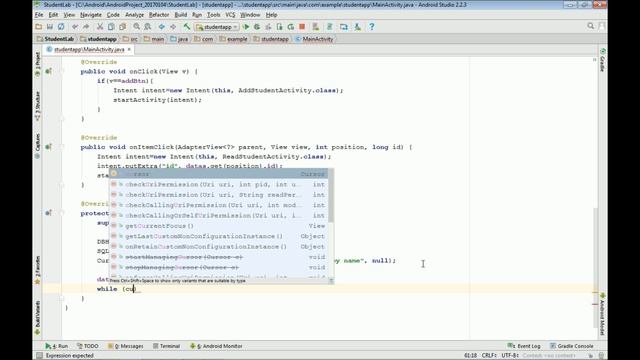Image resolution: width=640 pixels, height=360 pixels.
Task: Click the completion popup vertical scrollbar
Action: coord(331,197)
